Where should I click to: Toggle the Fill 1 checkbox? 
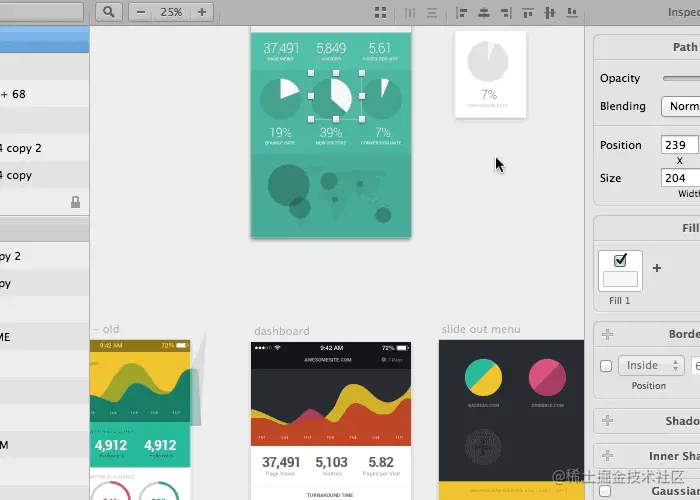tap(621, 260)
